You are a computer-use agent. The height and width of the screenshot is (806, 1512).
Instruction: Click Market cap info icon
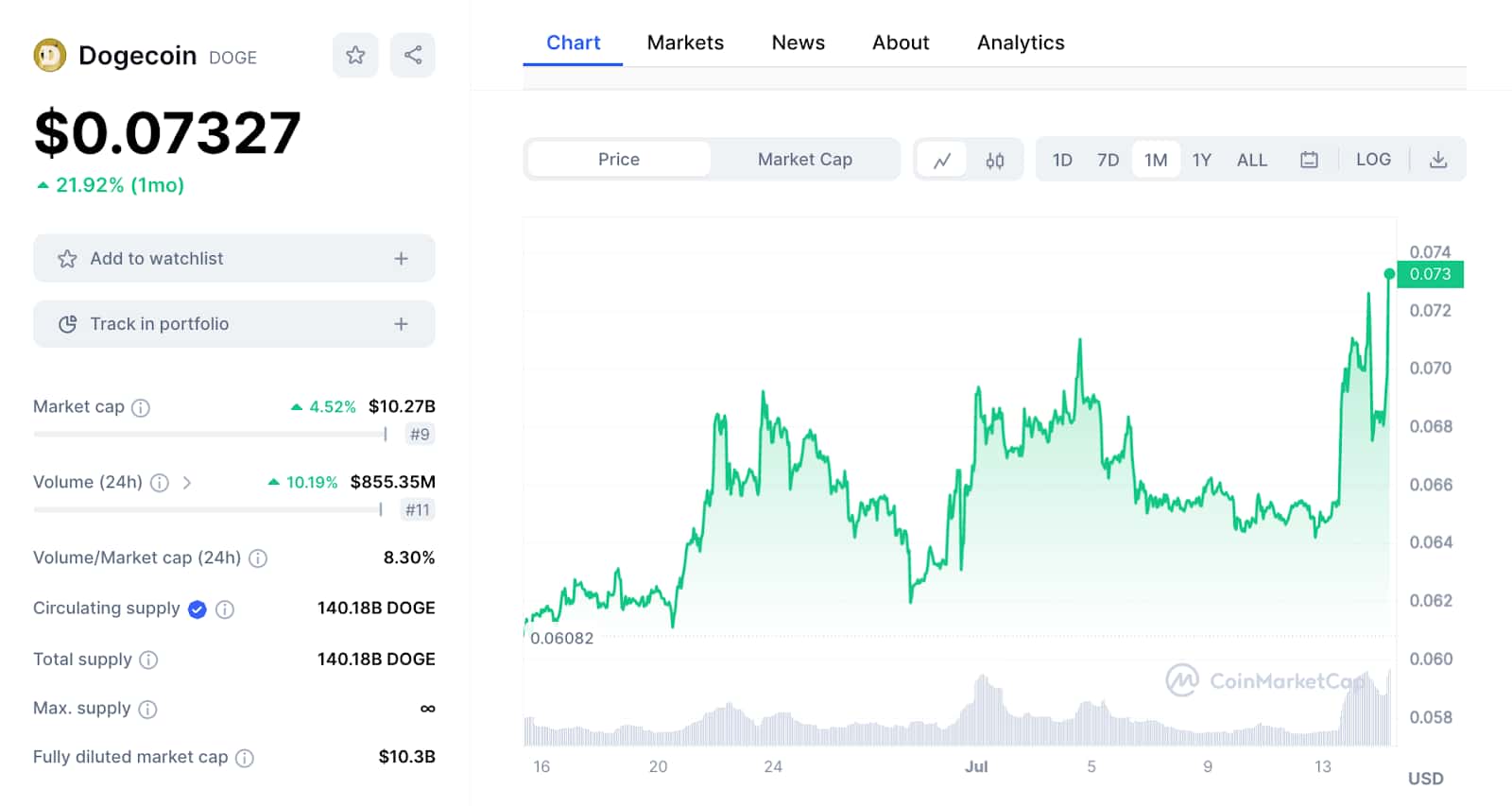[x=141, y=407]
